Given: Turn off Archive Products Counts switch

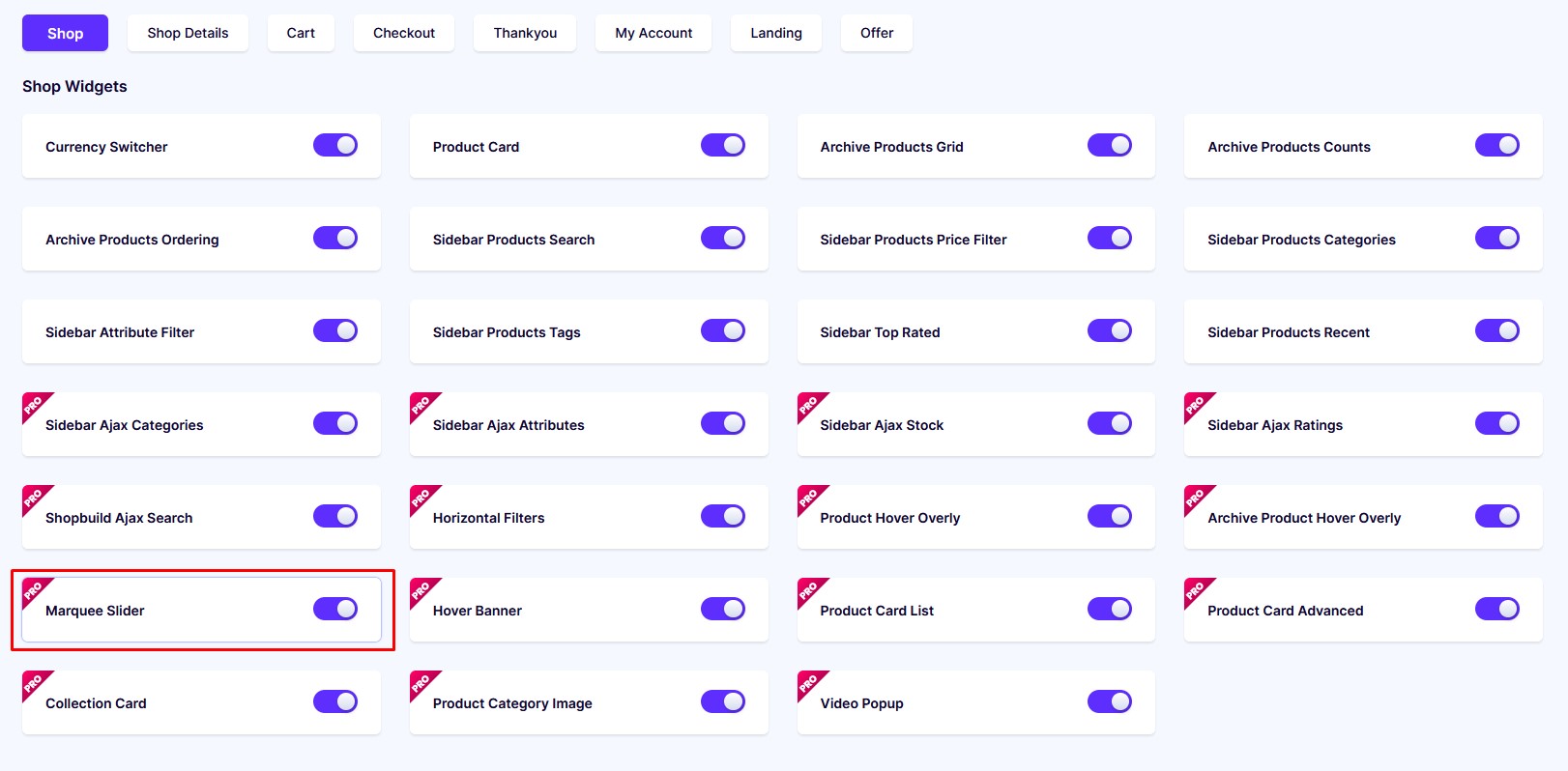Looking at the screenshot, I should (1497, 145).
